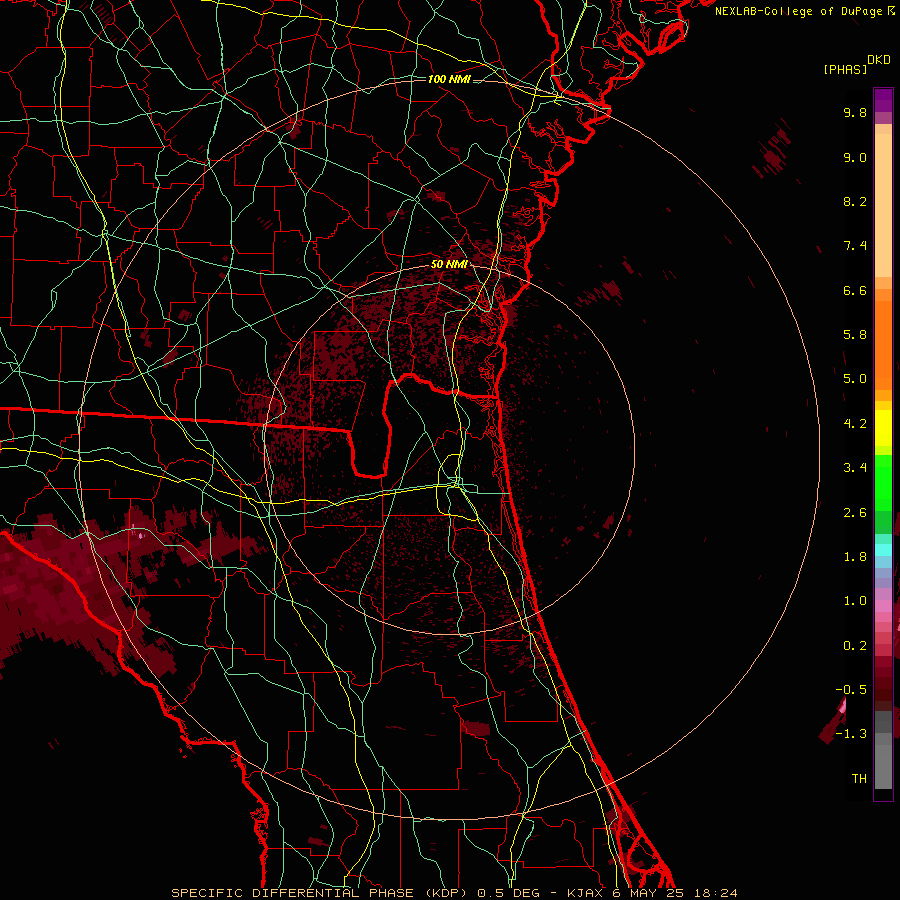Click the 6 MAY 25 date text
The height and width of the screenshot is (900, 900).
649,893
